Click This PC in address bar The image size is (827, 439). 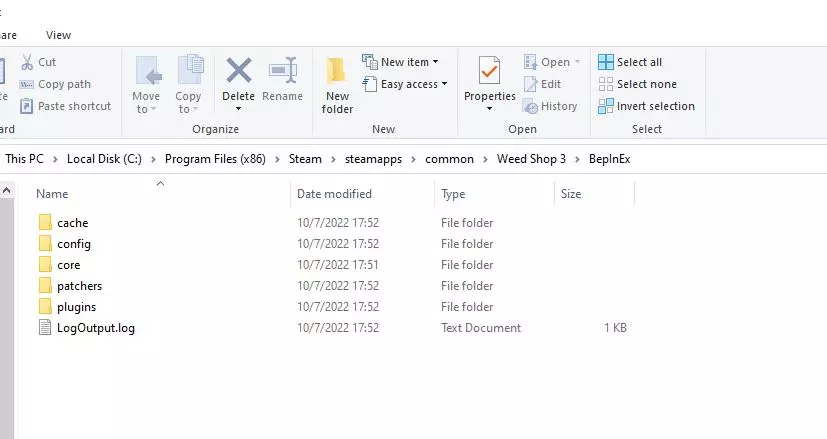pyautogui.click(x=24, y=159)
